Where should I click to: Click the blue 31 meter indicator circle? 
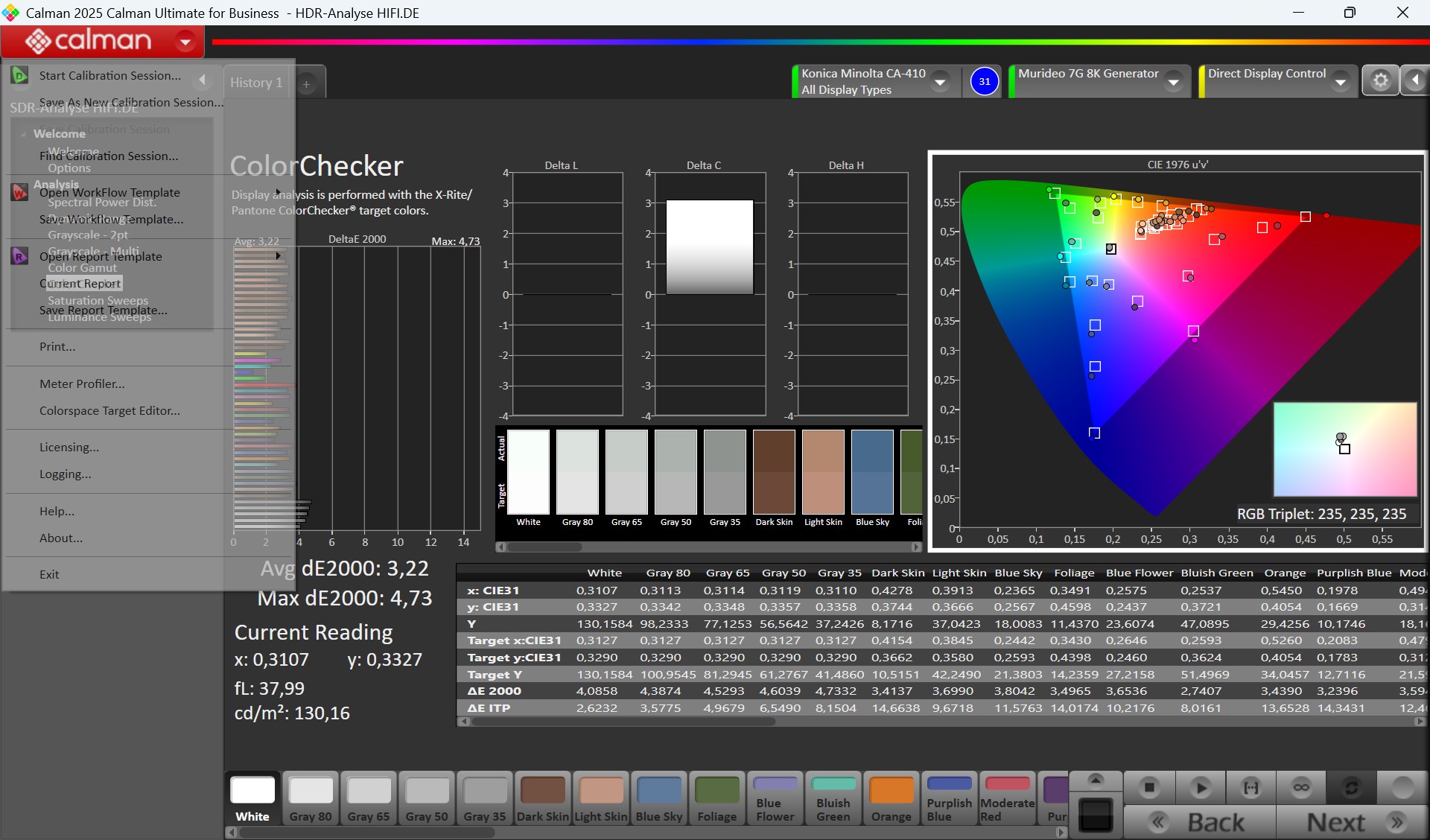[985, 81]
